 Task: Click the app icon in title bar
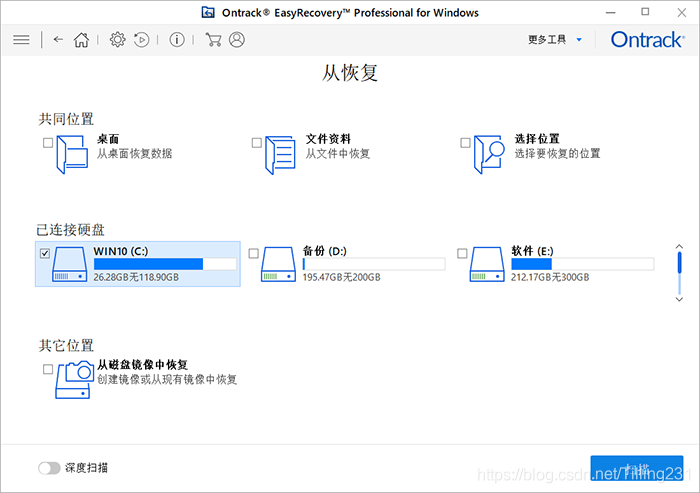208,12
